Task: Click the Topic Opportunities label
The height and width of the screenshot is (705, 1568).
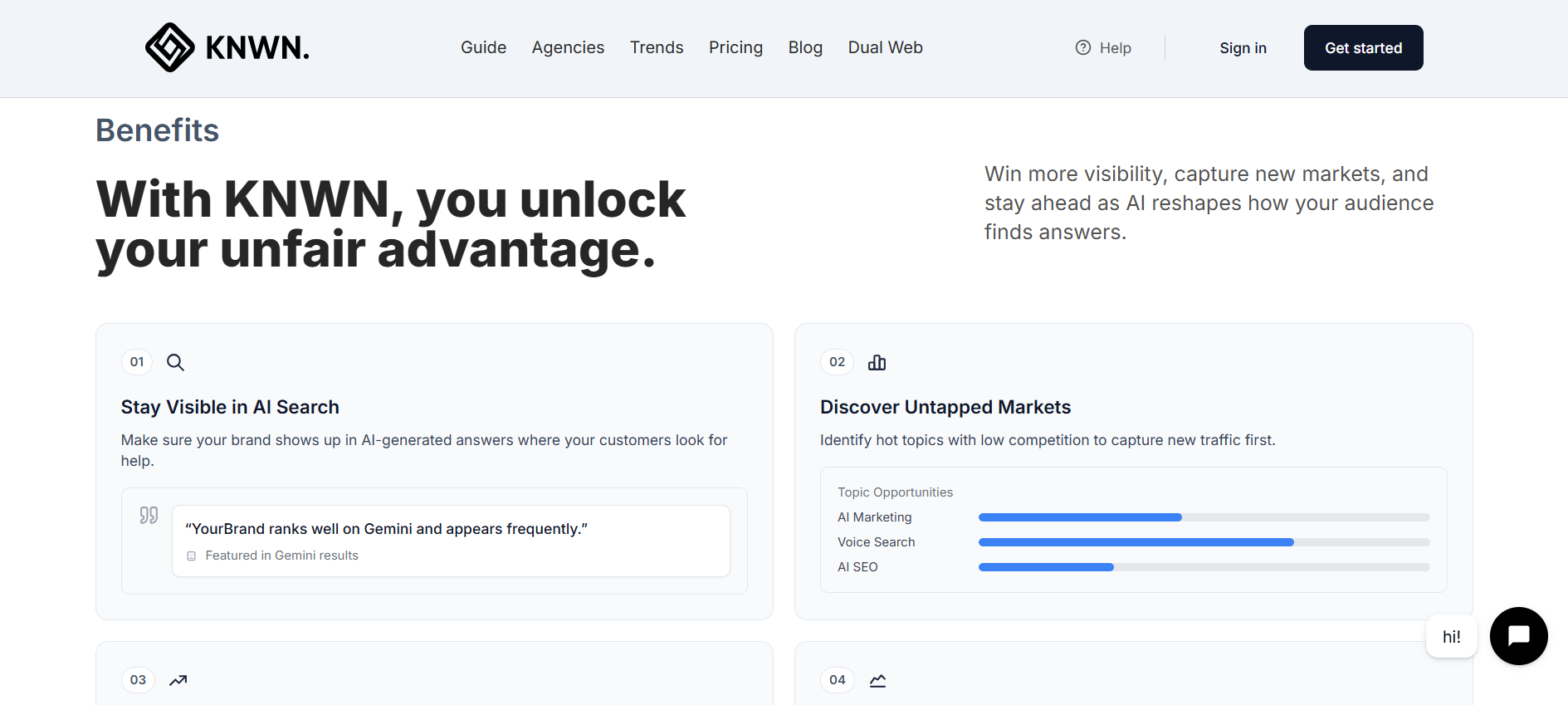Action: tap(895, 492)
